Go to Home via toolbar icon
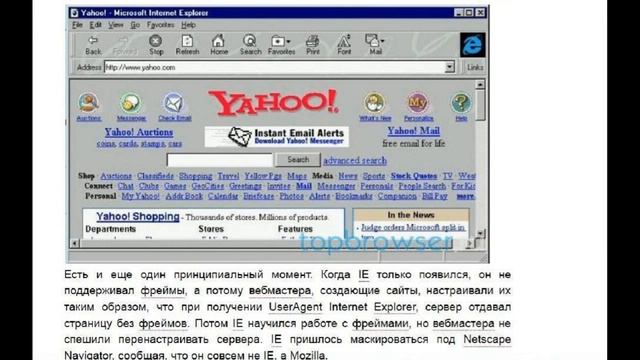Image resolution: width=640 pixels, height=360 pixels. [219, 45]
